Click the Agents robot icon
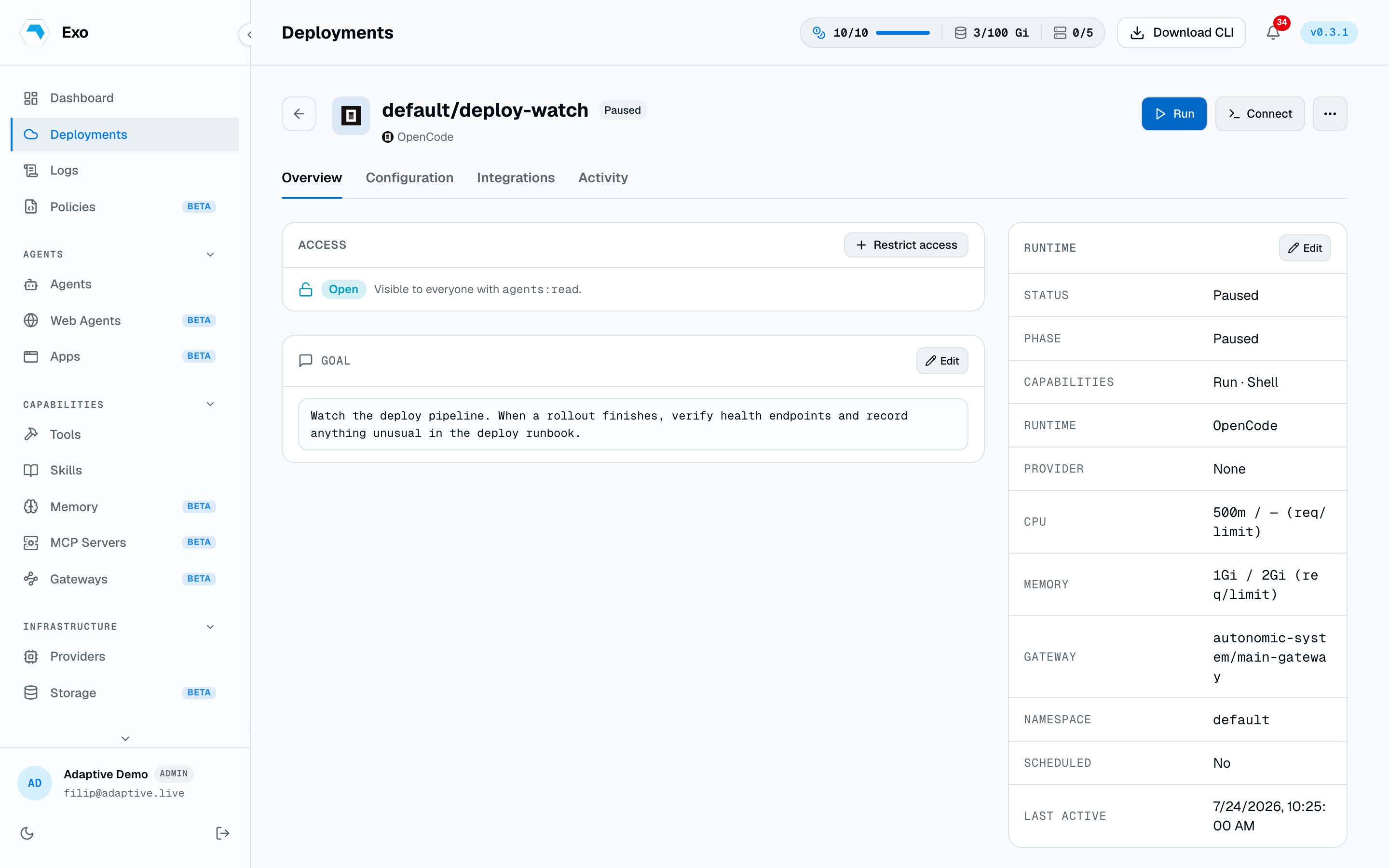This screenshot has height=868, width=1389. (x=31, y=284)
